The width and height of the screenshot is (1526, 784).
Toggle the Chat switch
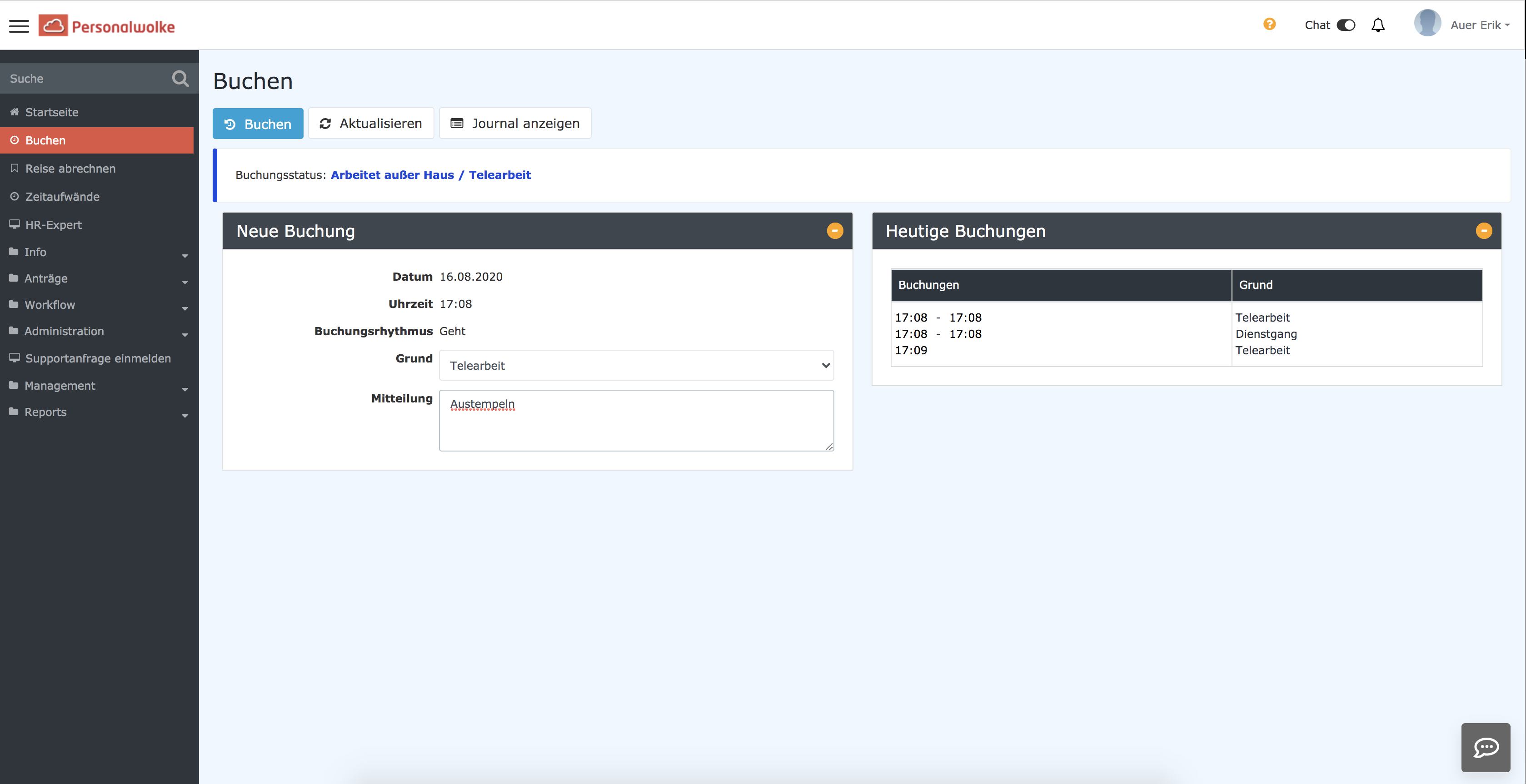1345,25
